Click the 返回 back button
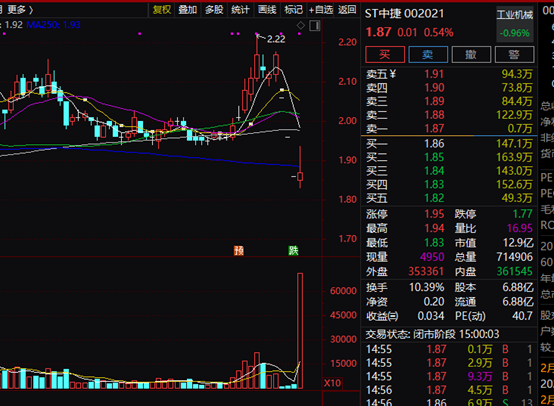 tap(347, 10)
